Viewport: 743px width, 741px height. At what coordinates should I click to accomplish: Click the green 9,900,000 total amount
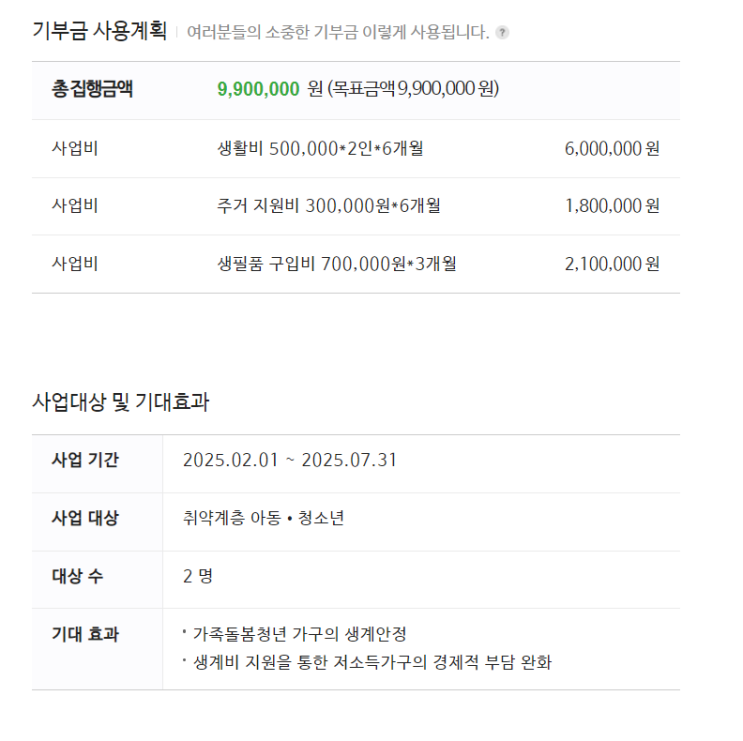tap(258, 89)
